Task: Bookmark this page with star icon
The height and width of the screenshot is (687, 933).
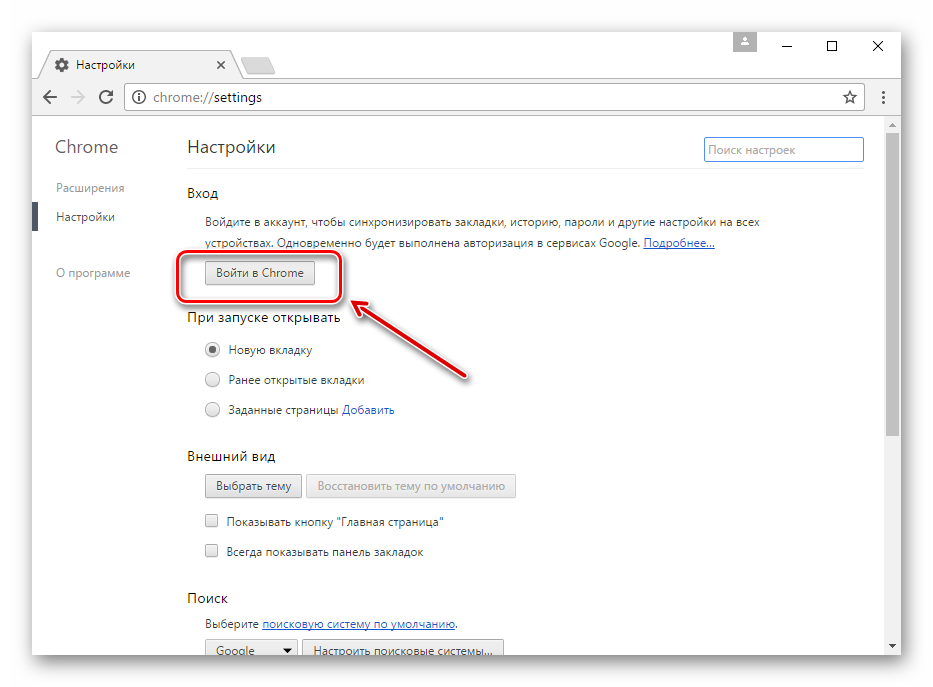Action: click(x=849, y=98)
